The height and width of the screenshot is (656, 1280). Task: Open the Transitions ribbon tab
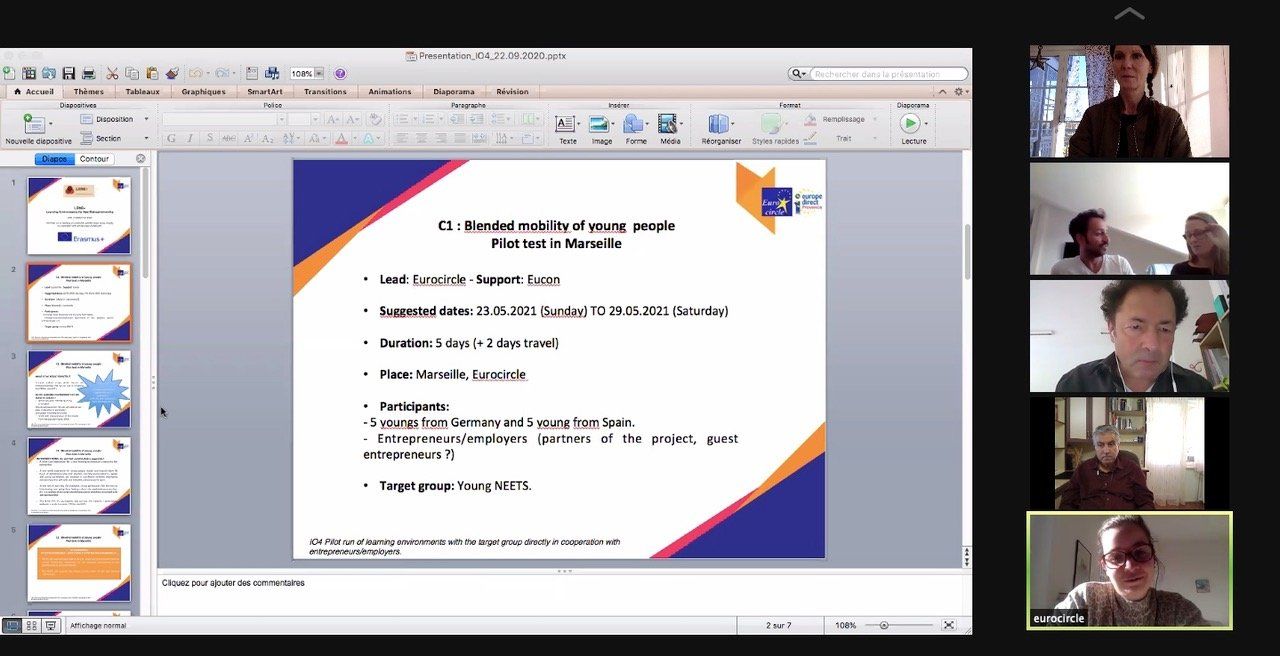[325, 91]
